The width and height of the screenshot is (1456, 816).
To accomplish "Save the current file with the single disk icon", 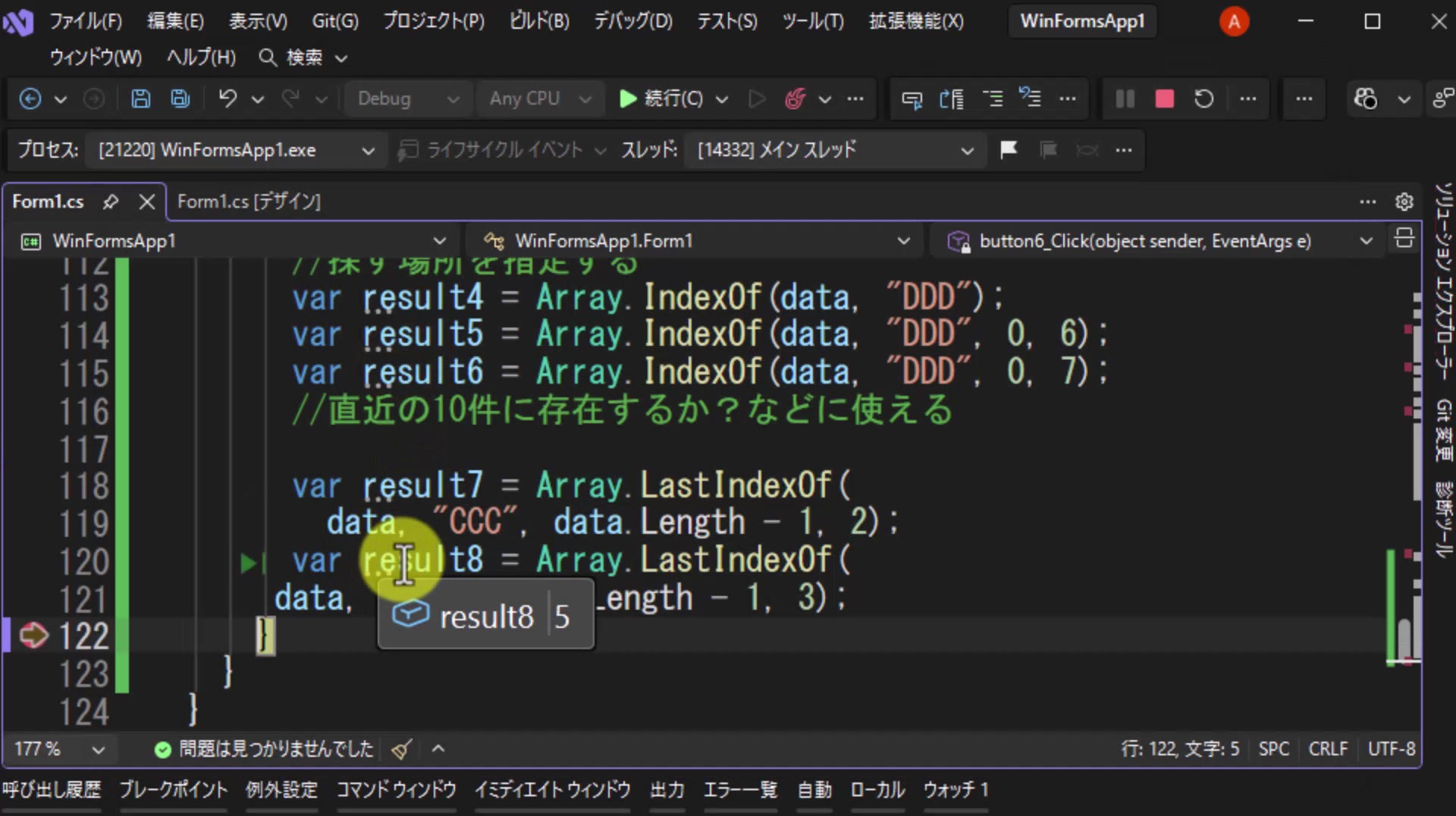I will point(140,99).
